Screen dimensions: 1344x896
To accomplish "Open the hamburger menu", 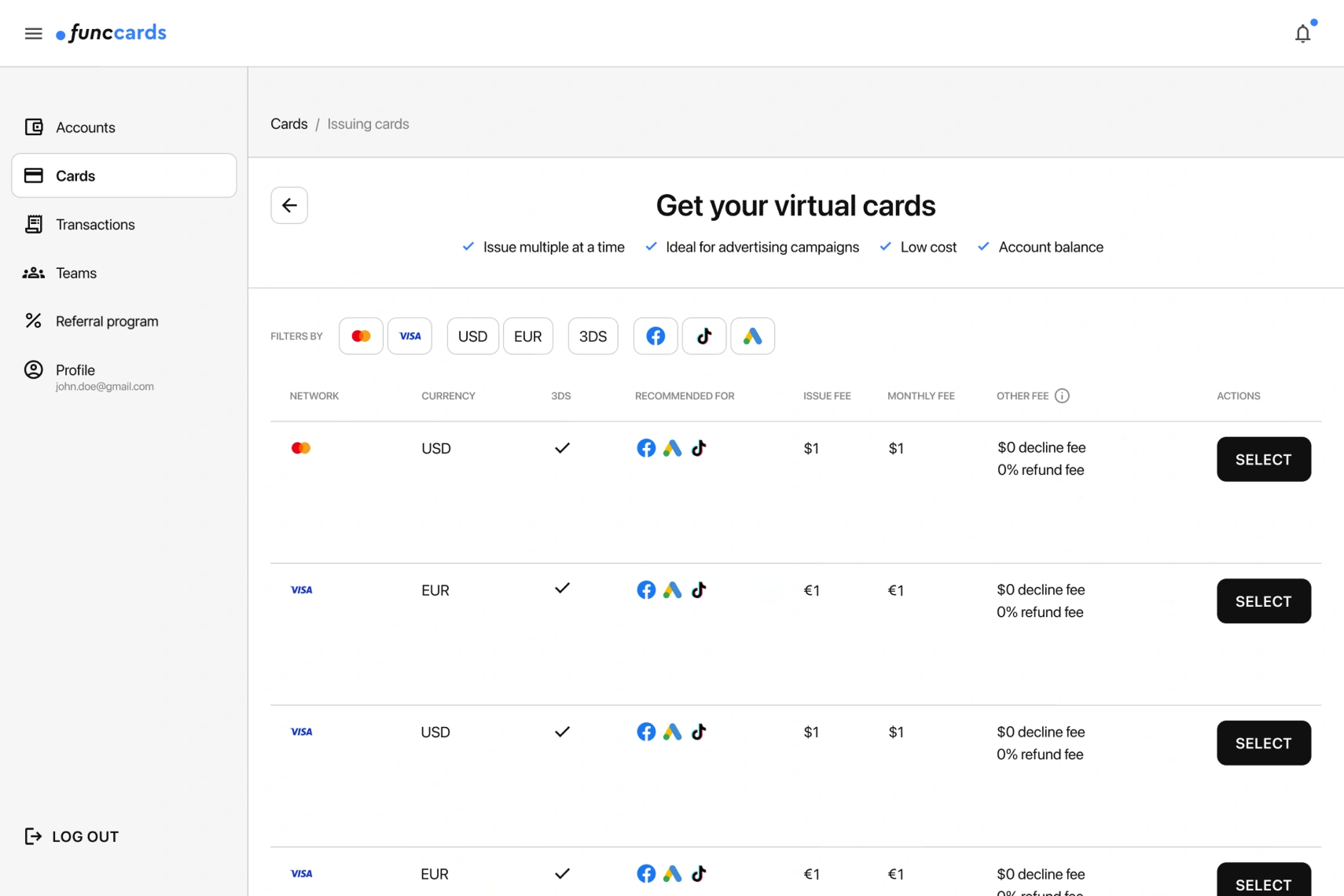I will pyautogui.click(x=33, y=33).
